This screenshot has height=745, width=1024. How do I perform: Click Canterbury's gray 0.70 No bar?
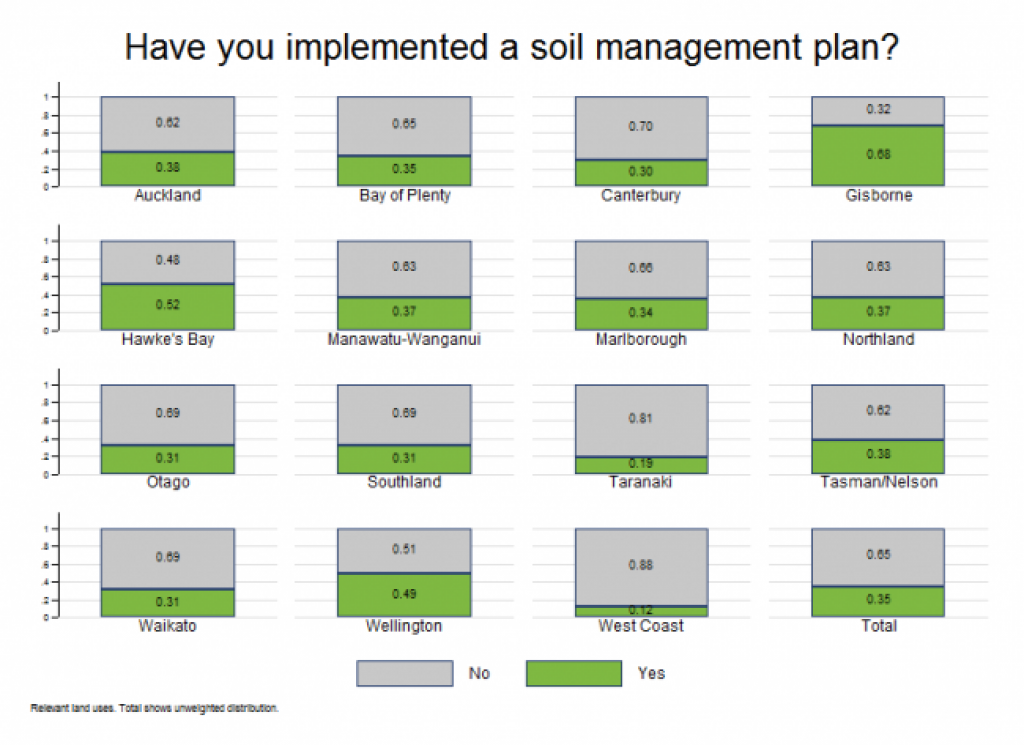[641, 128]
